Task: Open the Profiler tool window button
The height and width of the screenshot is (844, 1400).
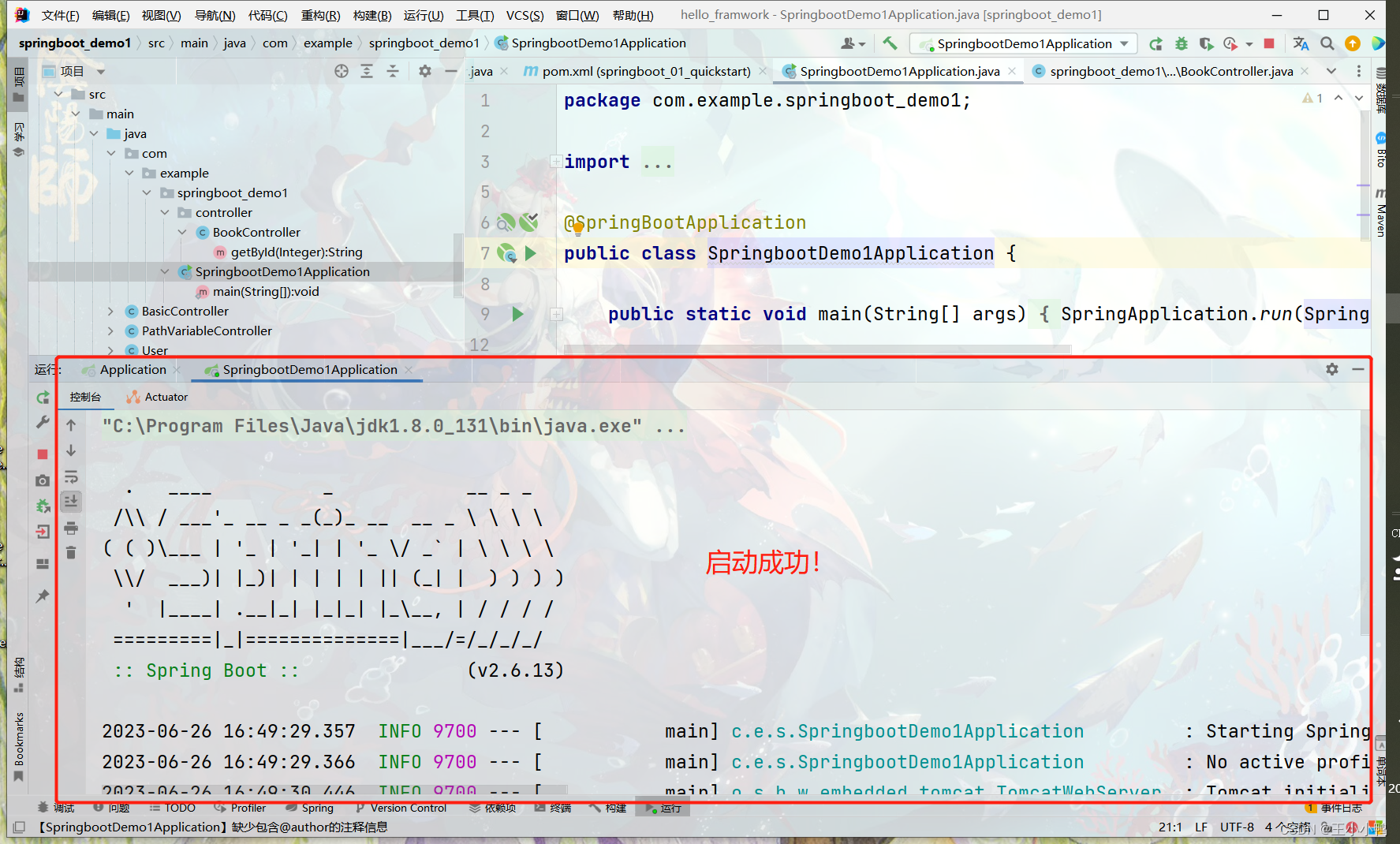Action: pyautogui.click(x=241, y=808)
